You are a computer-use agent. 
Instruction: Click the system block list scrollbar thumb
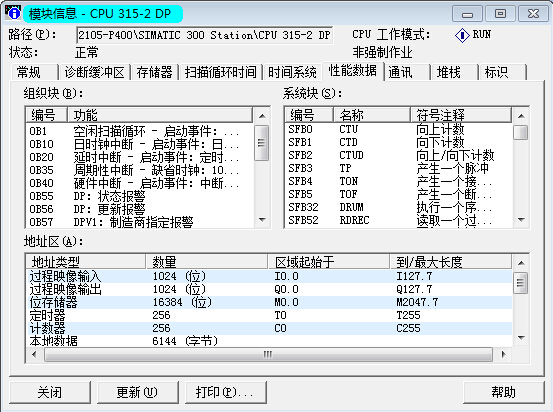pos(521,132)
